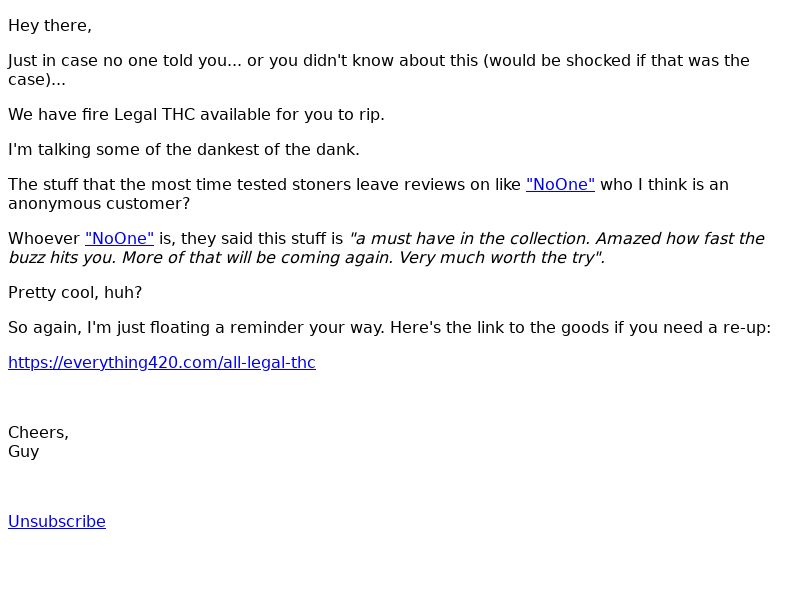Image resolution: width=800 pixels, height=600 pixels.
Task: Click the word "Whoever" in the email
Action: (x=44, y=238)
